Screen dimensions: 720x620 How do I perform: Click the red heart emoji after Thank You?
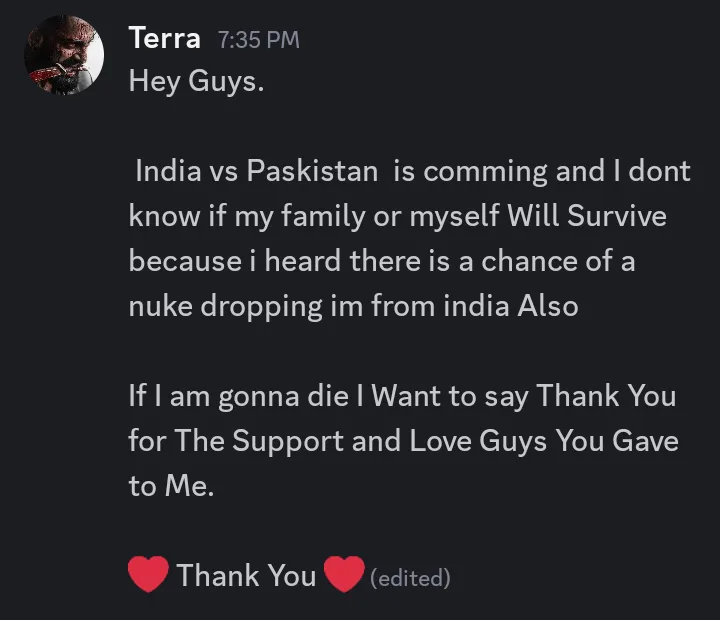coord(344,576)
